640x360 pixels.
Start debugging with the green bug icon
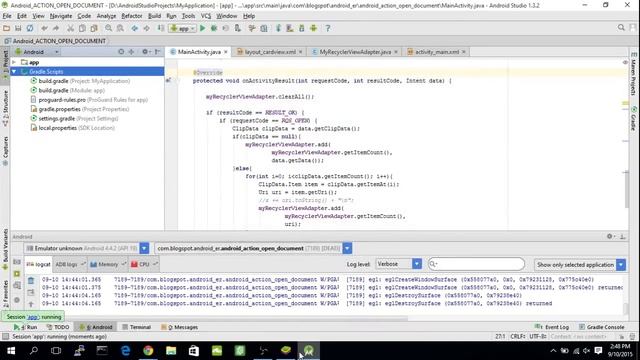[214, 28]
